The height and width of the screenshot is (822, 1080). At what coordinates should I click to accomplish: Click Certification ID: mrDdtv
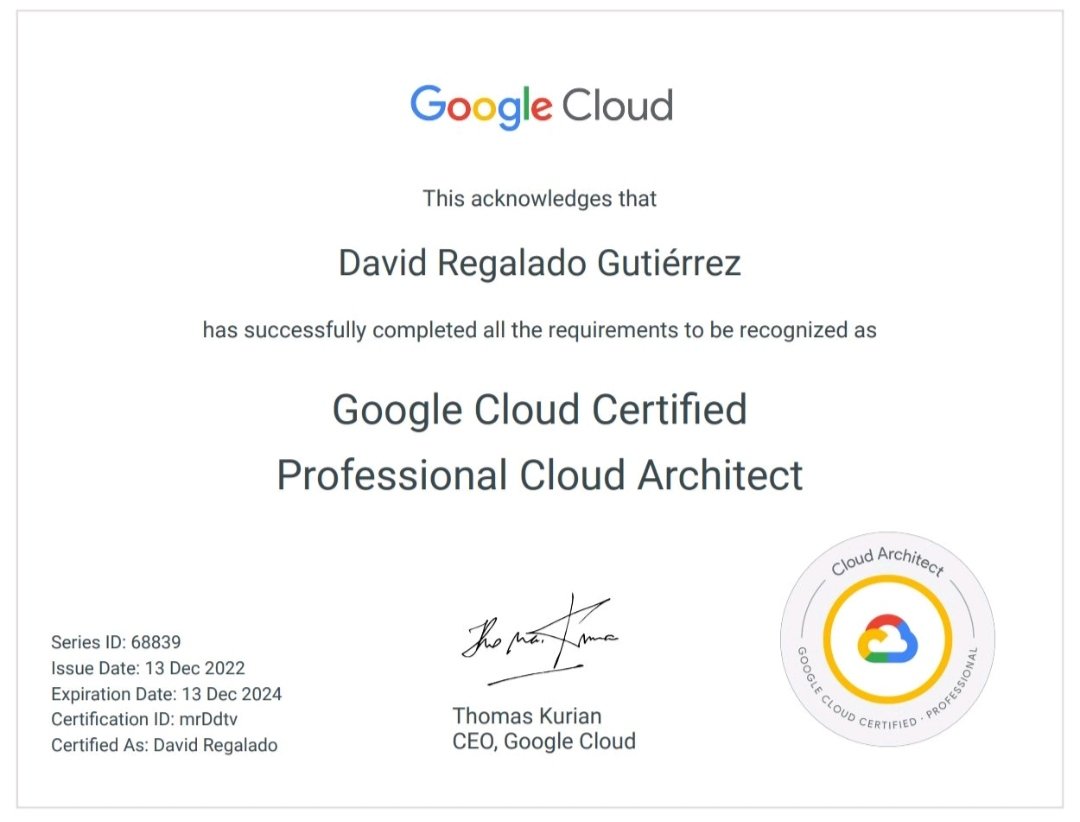[144, 719]
